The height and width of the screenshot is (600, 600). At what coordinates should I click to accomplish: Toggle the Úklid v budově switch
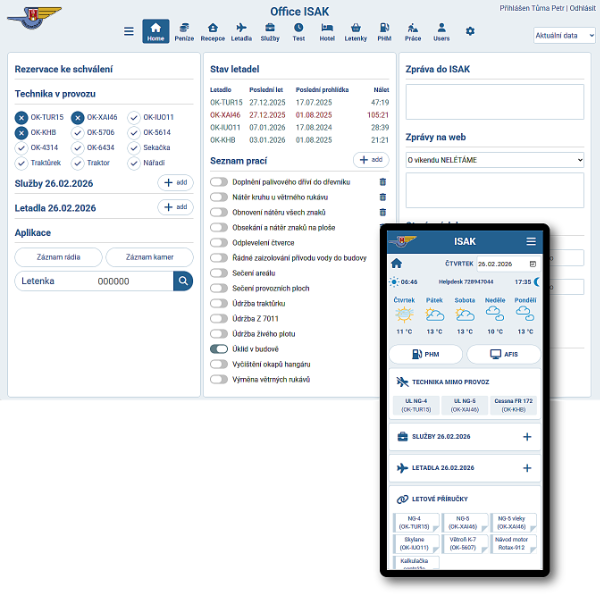218,349
